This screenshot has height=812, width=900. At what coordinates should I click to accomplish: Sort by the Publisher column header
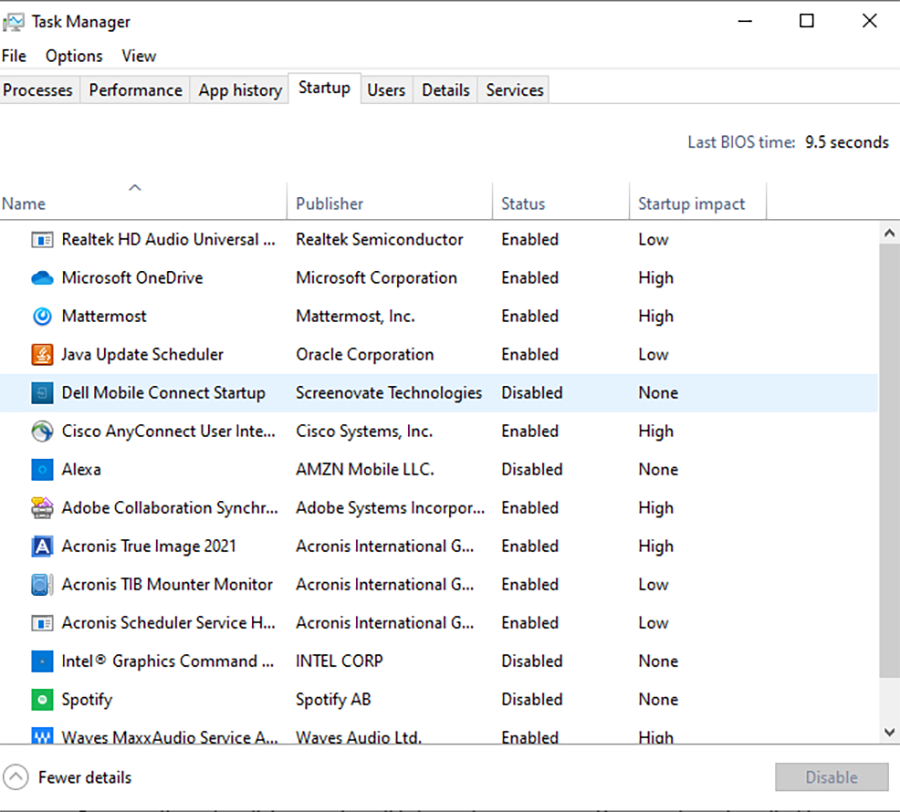[x=389, y=201]
